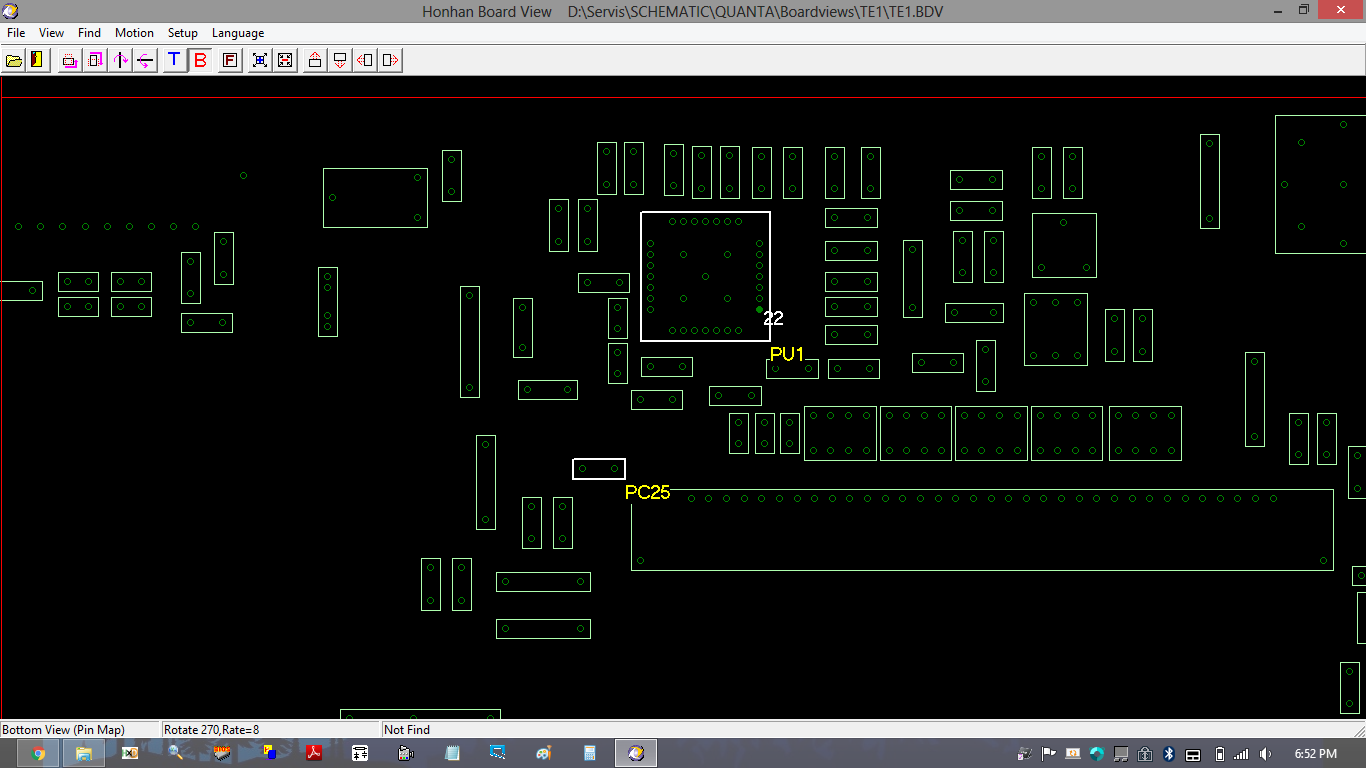Open the Snipping Tool from the taskbar

[x=498, y=753]
